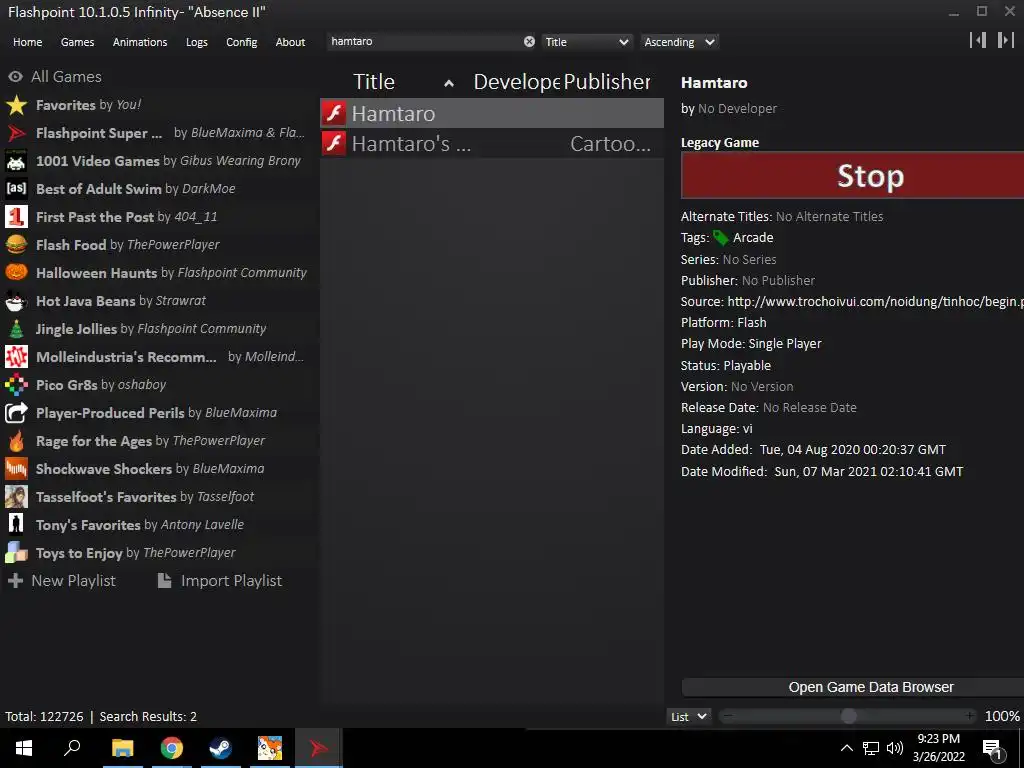Viewport: 1024px width, 768px height.
Task: Open the Logs page
Action: tap(197, 42)
